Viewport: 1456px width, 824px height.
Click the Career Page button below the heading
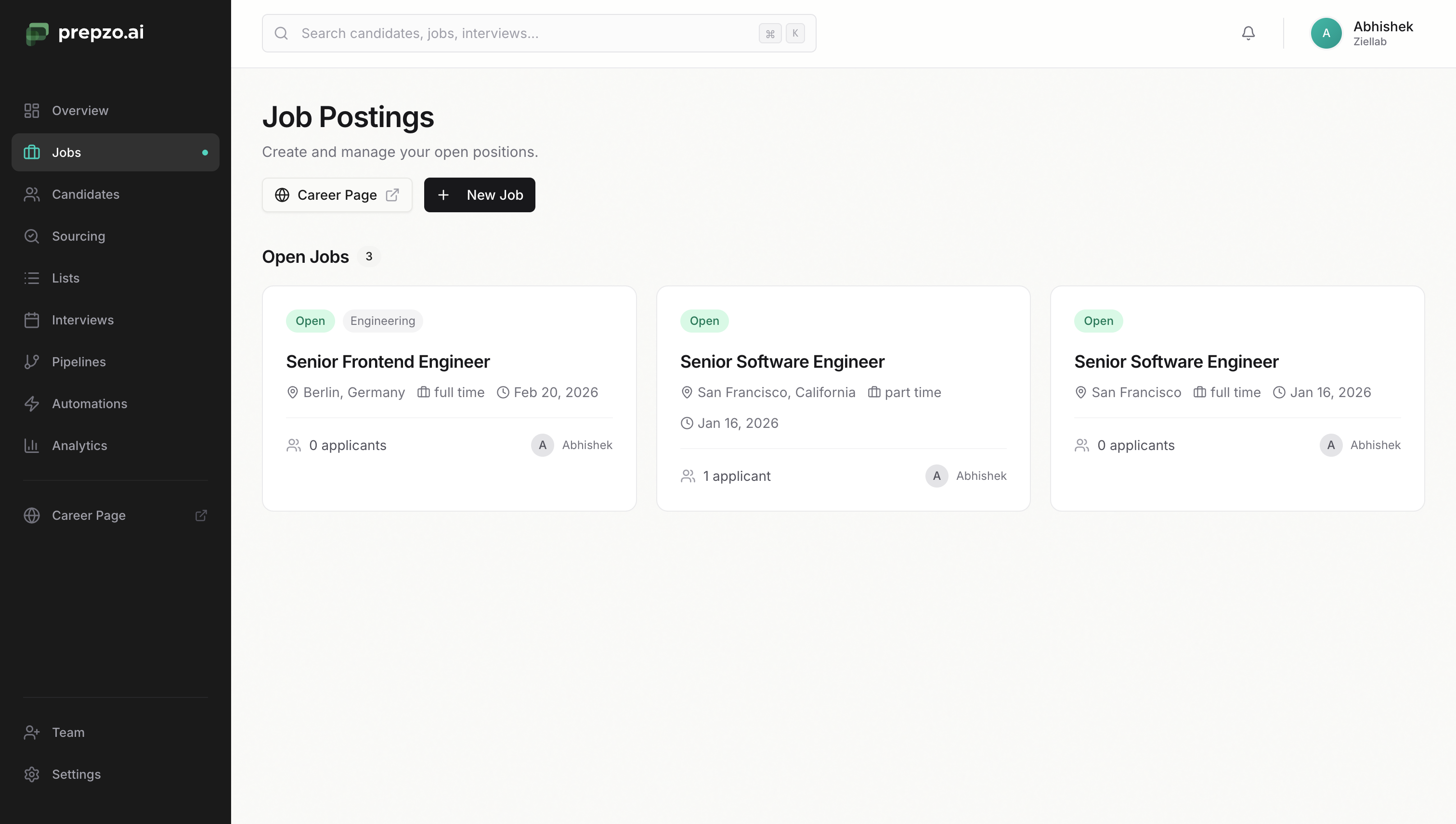(337, 195)
